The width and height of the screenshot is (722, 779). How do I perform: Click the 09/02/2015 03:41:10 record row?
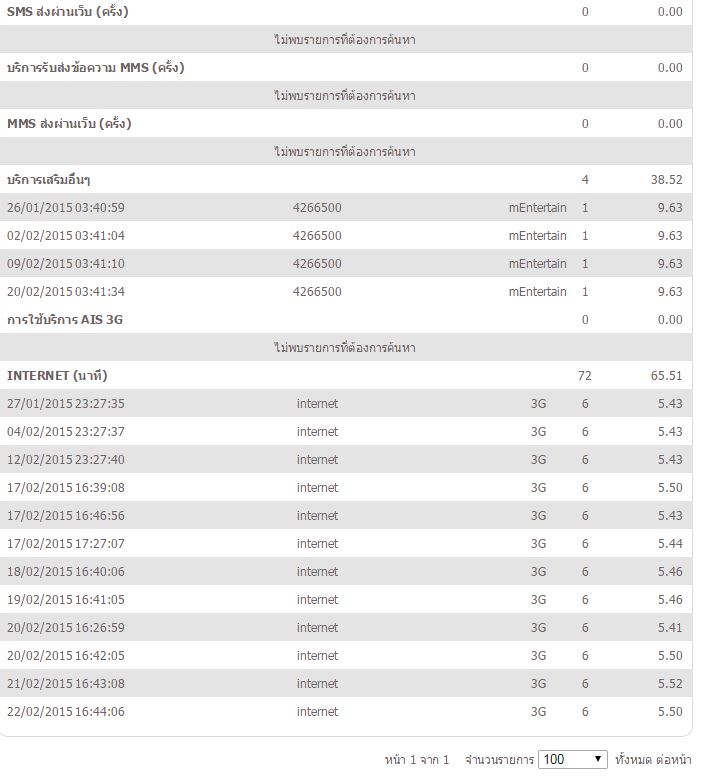tap(346, 263)
